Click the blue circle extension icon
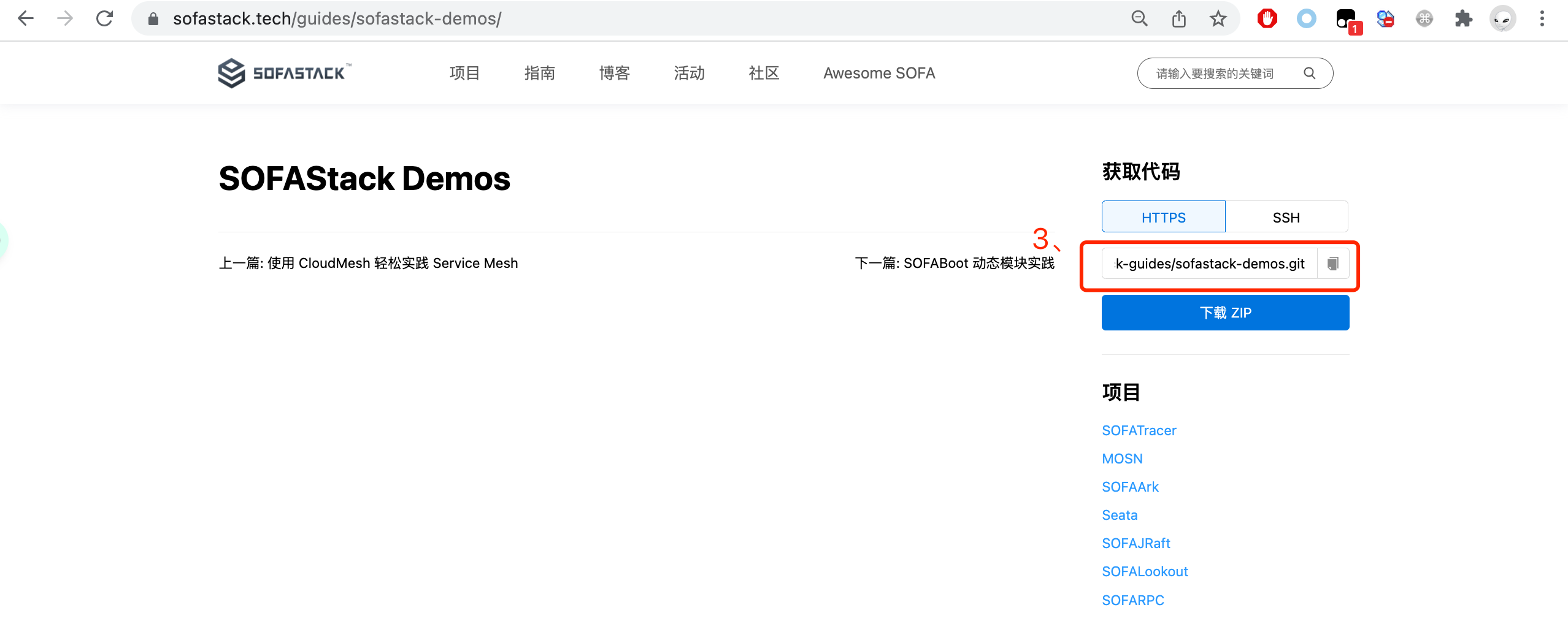This screenshot has width=1568, height=640. tap(1306, 18)
